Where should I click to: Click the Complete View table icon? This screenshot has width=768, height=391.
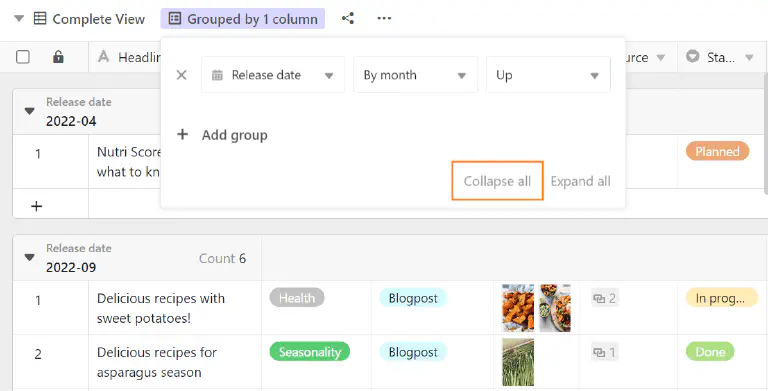click(40, 19)
